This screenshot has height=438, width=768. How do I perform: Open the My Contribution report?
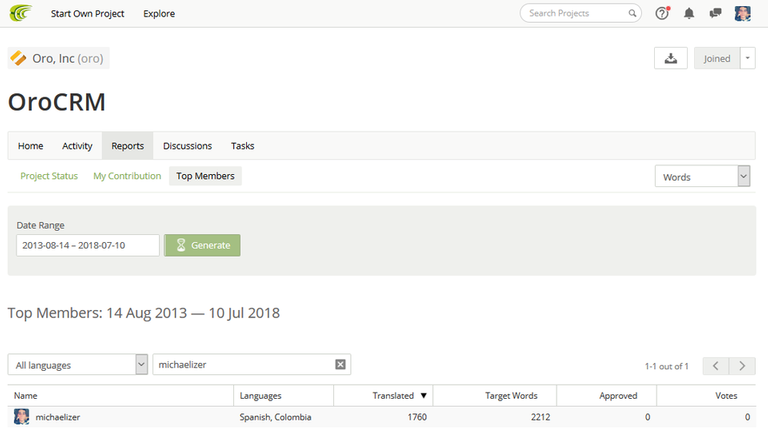click(x=127, y=176)
